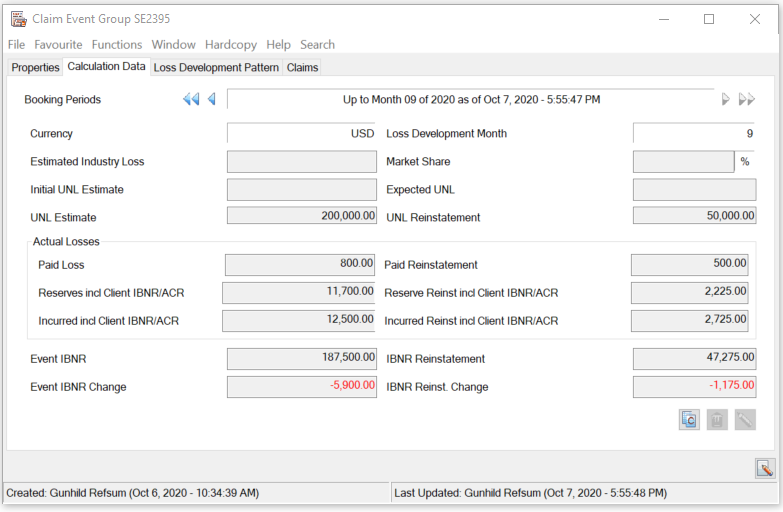Select the Booking Periods date display field

pos(471,100)
